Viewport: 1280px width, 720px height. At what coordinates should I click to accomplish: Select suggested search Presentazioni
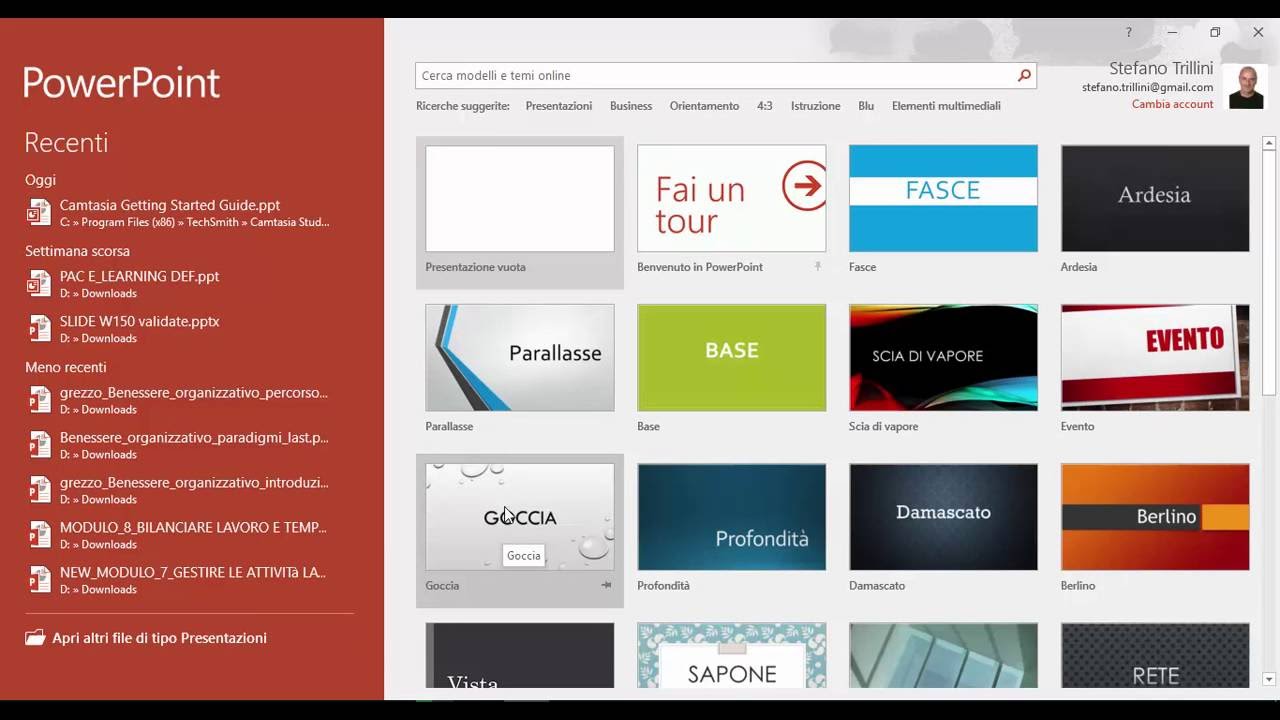pos(559,106)
